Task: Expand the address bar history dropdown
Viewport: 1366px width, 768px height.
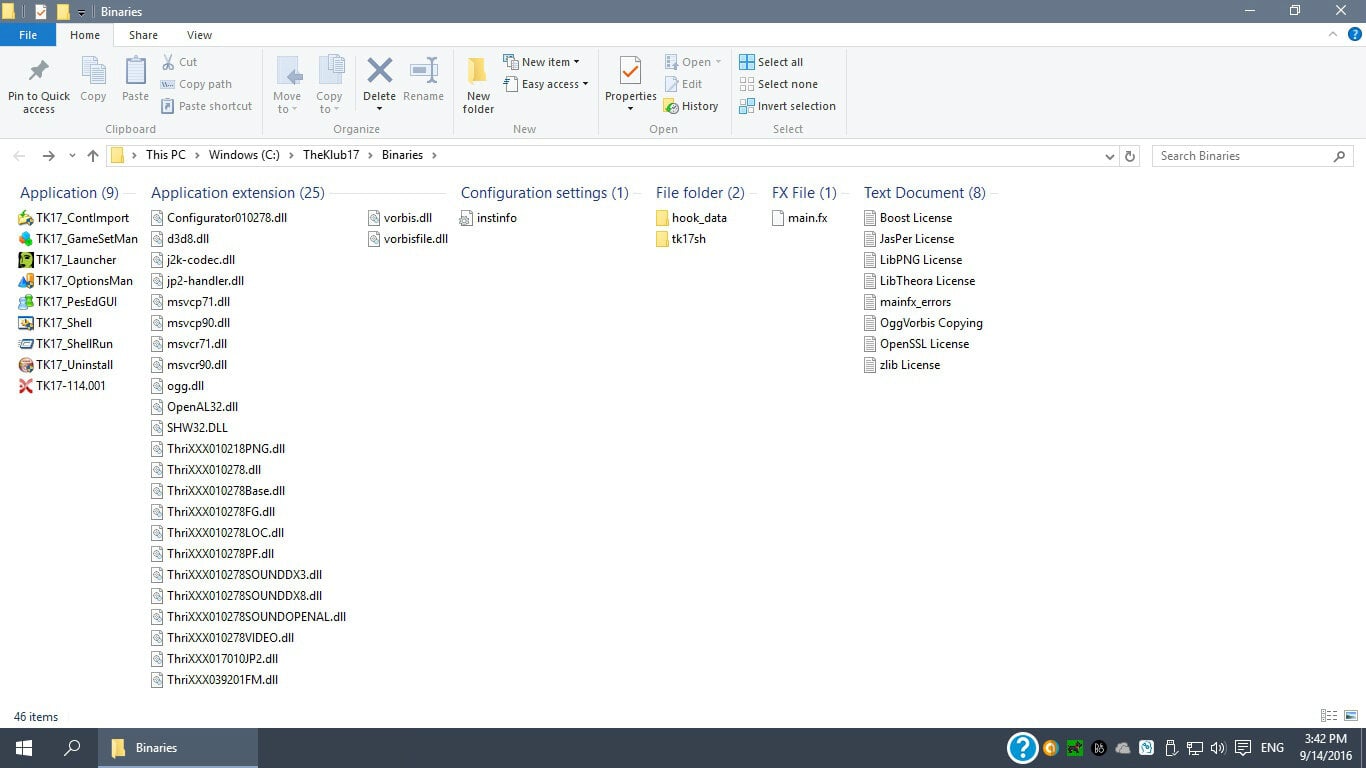Action: coord(1110,156)
